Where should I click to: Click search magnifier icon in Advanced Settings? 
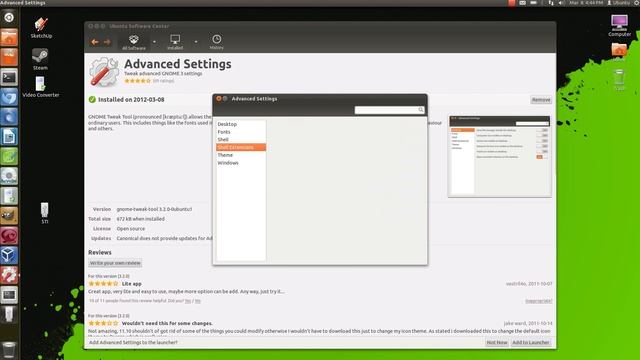click(x=420, y=110)
